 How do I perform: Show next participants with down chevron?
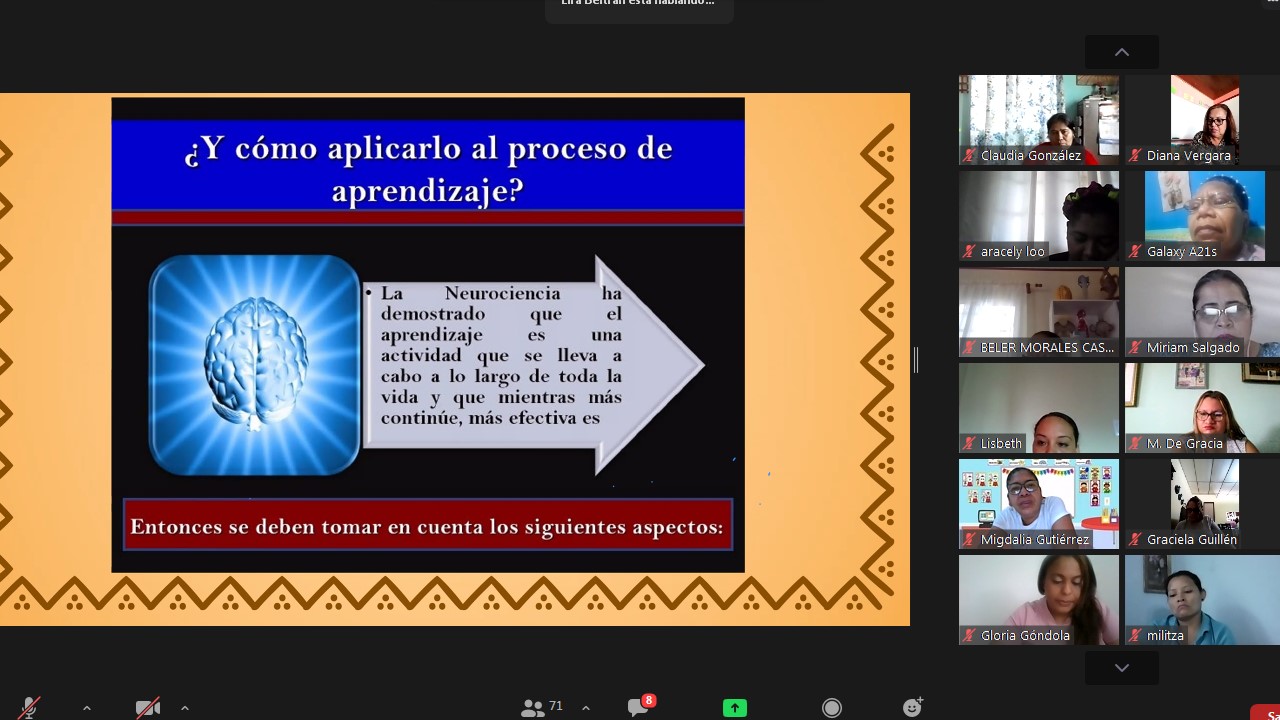1122,668
